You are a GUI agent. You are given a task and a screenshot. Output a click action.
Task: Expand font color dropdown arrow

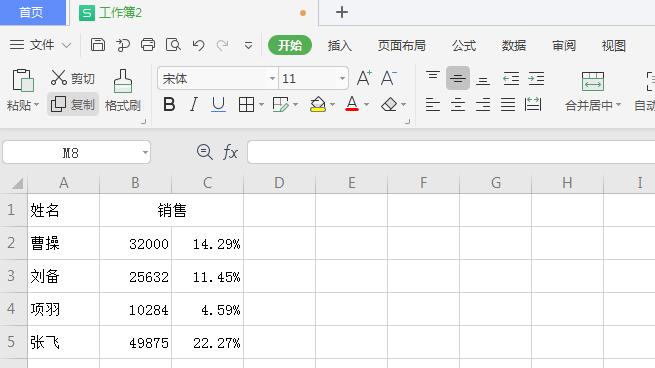click(x=366, y=104)
